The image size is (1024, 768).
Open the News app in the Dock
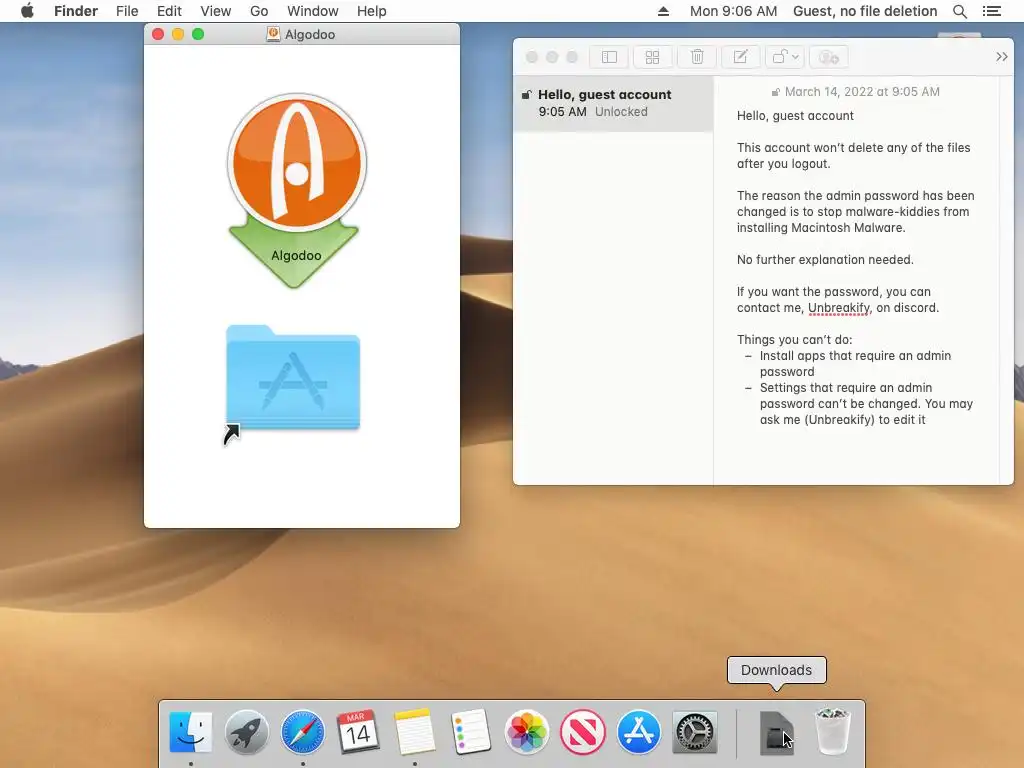pyautogui.click(x=583, y=732)
